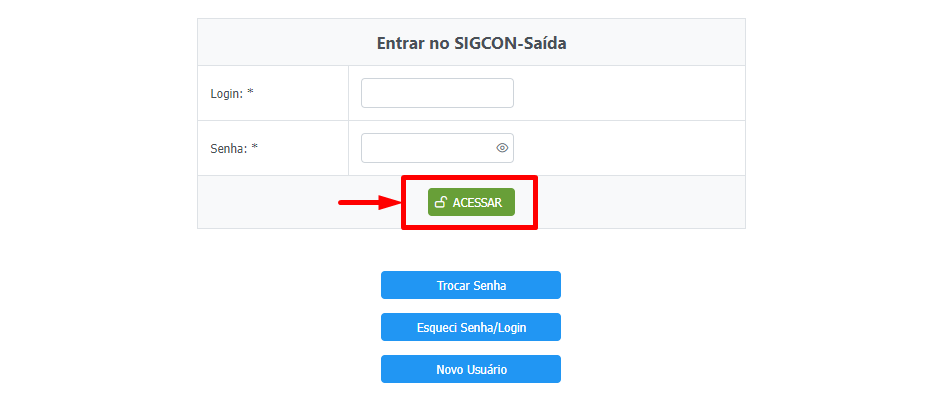931x397 pixels.
Task: Place the cursor in the username input box
Action: tap(437, 93)
